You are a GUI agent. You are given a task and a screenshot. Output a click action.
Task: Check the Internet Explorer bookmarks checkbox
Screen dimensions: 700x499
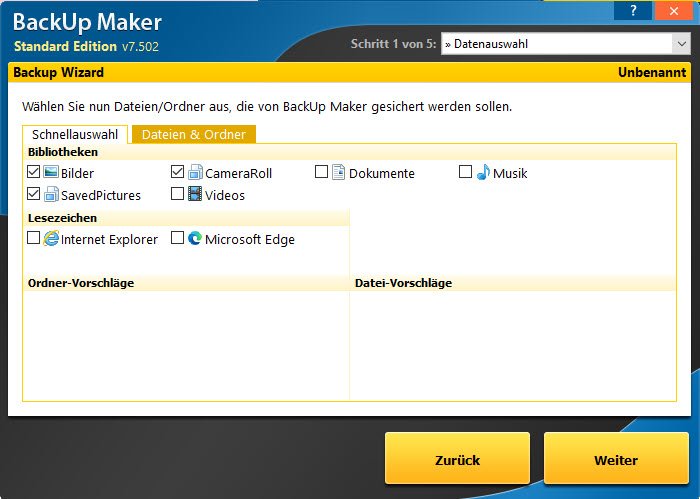click(x=33, y=238)
